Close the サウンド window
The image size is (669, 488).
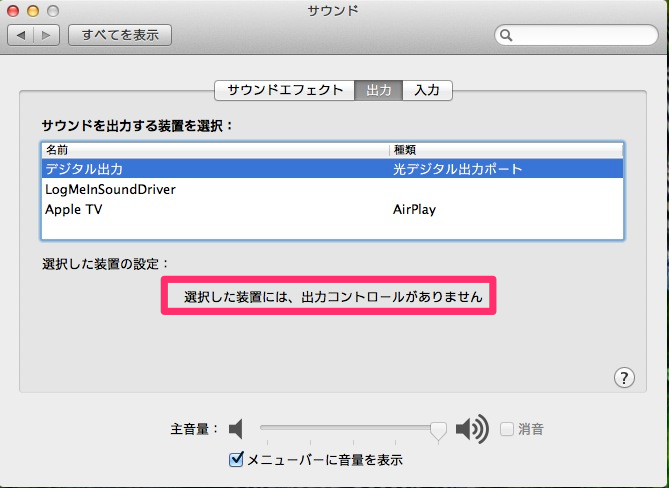coord(13,11)
